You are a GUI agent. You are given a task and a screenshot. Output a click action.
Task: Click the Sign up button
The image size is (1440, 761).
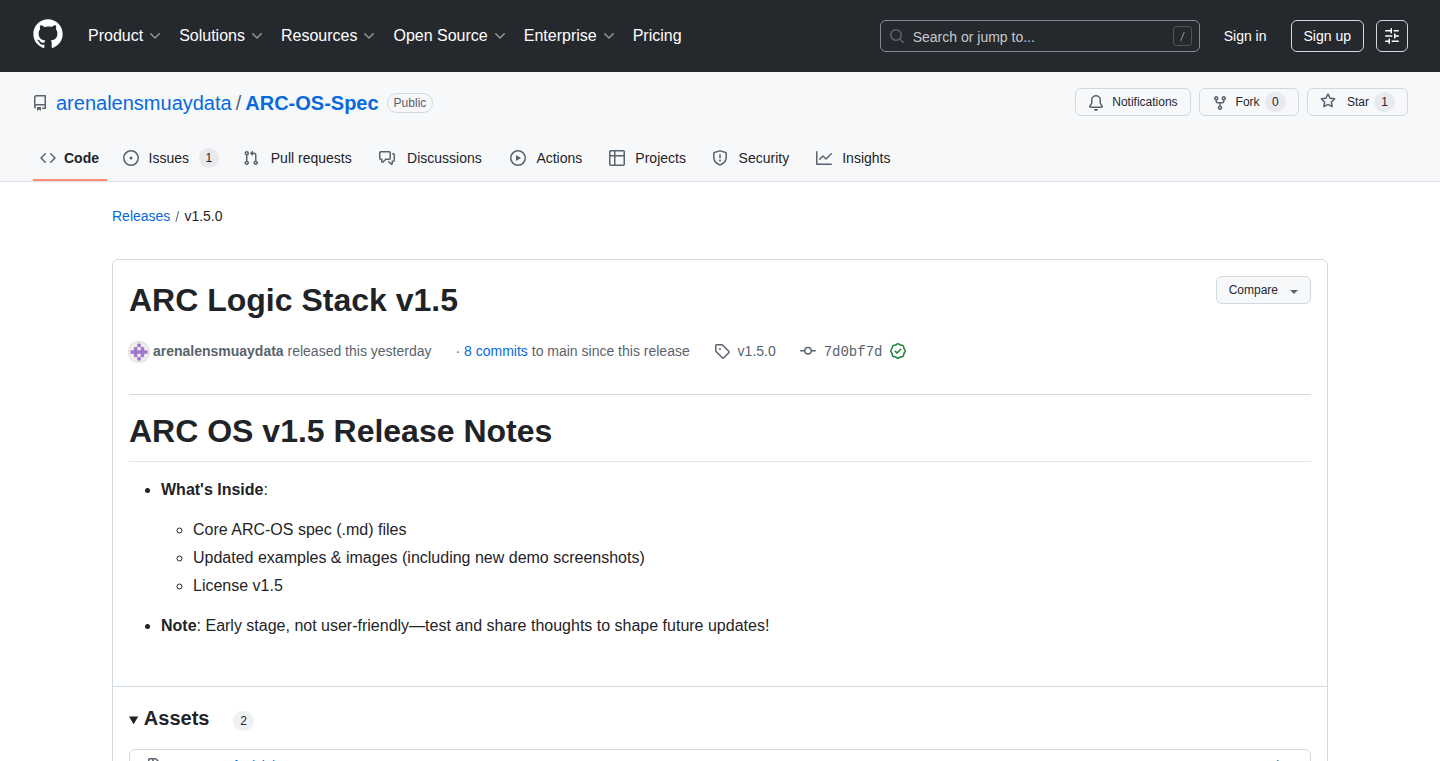click(1327, 36)
